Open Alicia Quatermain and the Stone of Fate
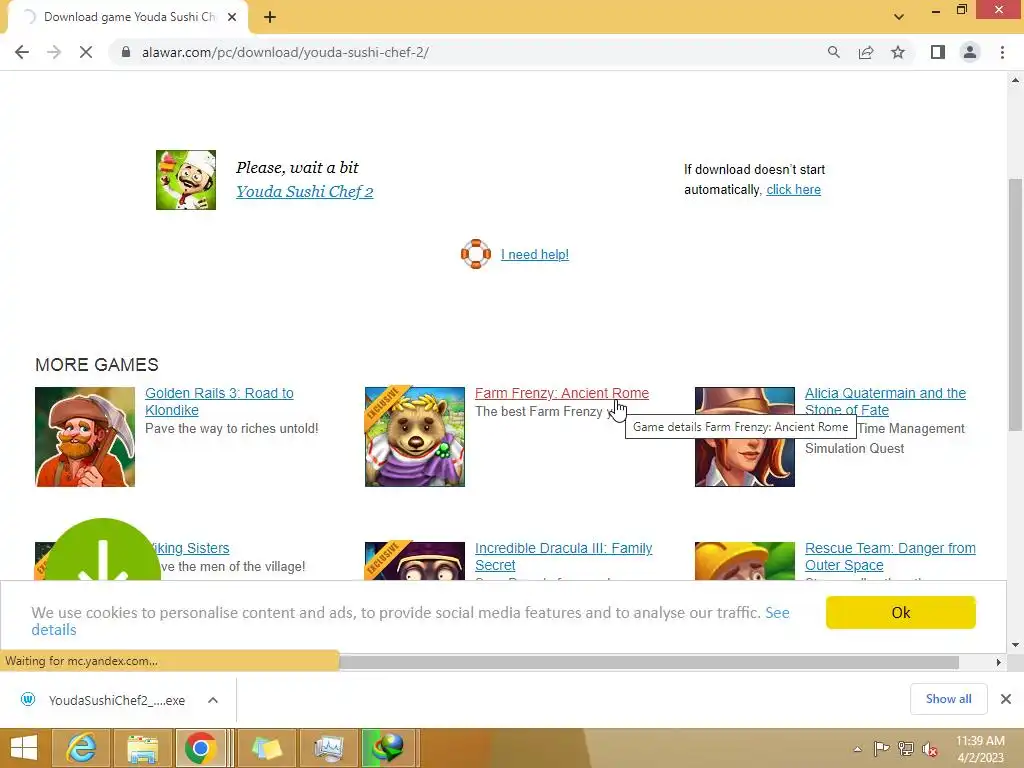Viewport: 1024px width, 768px height. (885, 402)
